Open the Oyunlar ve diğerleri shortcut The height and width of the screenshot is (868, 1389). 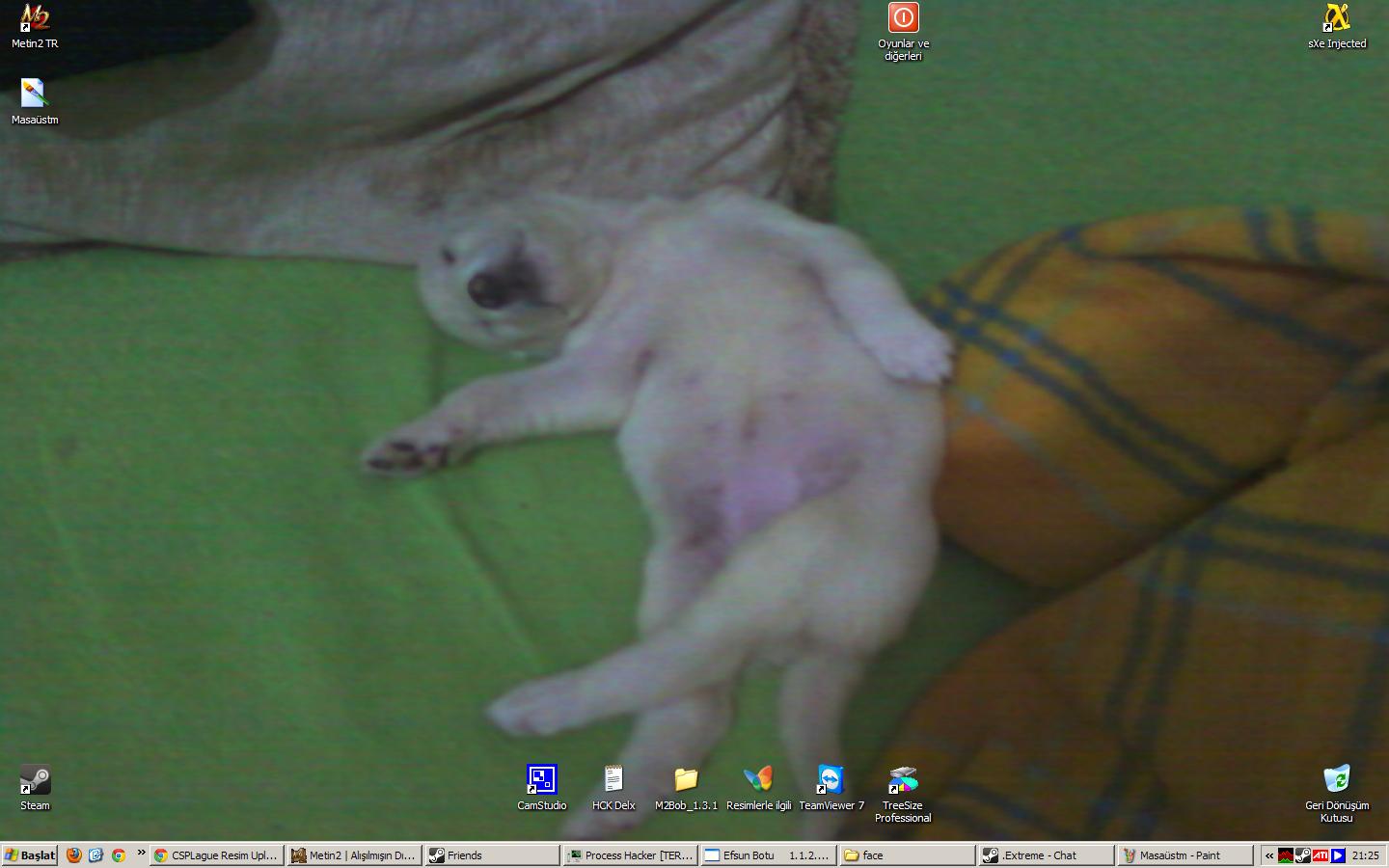point(903,19)
